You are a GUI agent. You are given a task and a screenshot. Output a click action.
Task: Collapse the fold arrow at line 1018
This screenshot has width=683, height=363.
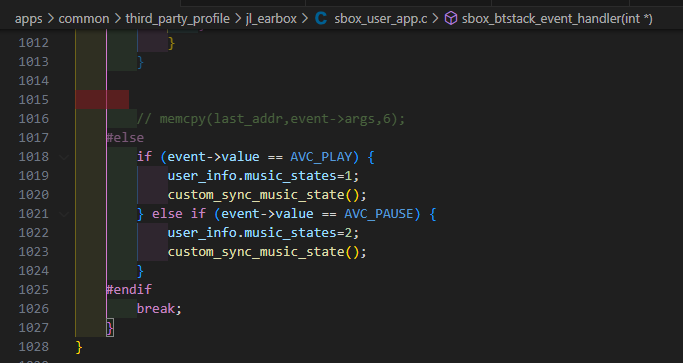point(64,157)
